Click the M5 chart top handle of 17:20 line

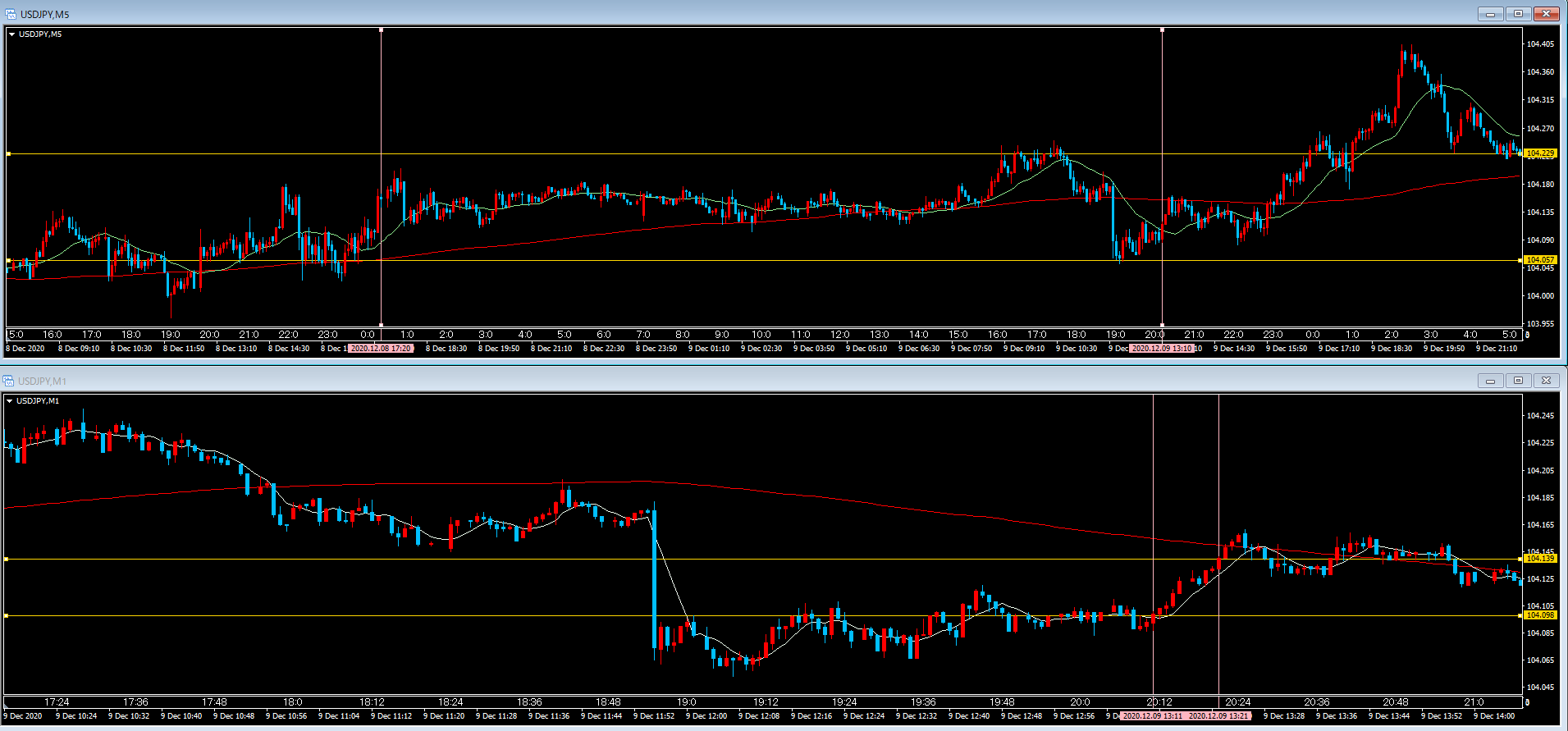[381, 30]
